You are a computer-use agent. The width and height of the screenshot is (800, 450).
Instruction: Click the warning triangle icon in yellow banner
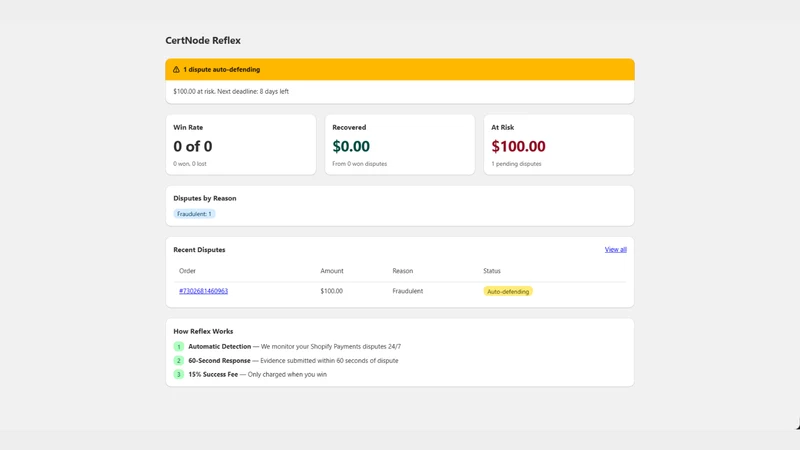(176, 69)
